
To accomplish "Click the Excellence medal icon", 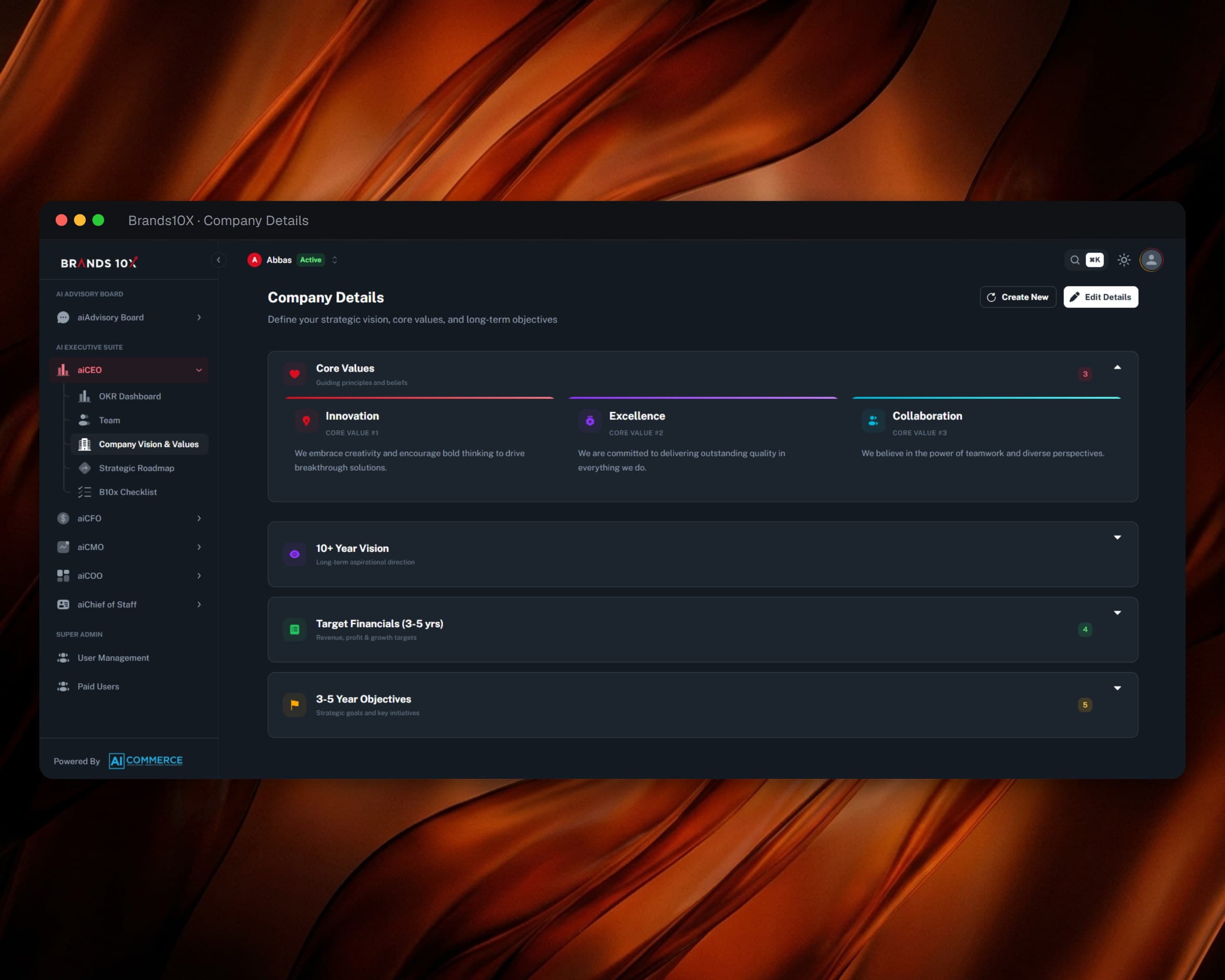I will (x=590, y=421).
